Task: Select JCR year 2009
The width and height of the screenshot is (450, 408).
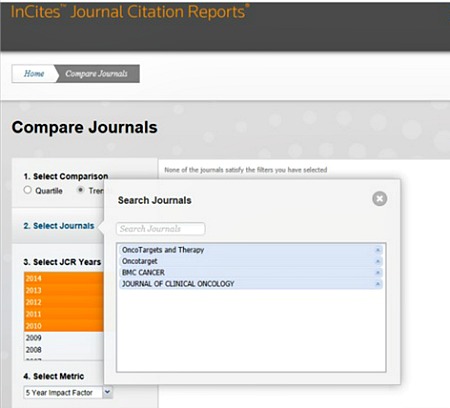Action: [64, 338]
